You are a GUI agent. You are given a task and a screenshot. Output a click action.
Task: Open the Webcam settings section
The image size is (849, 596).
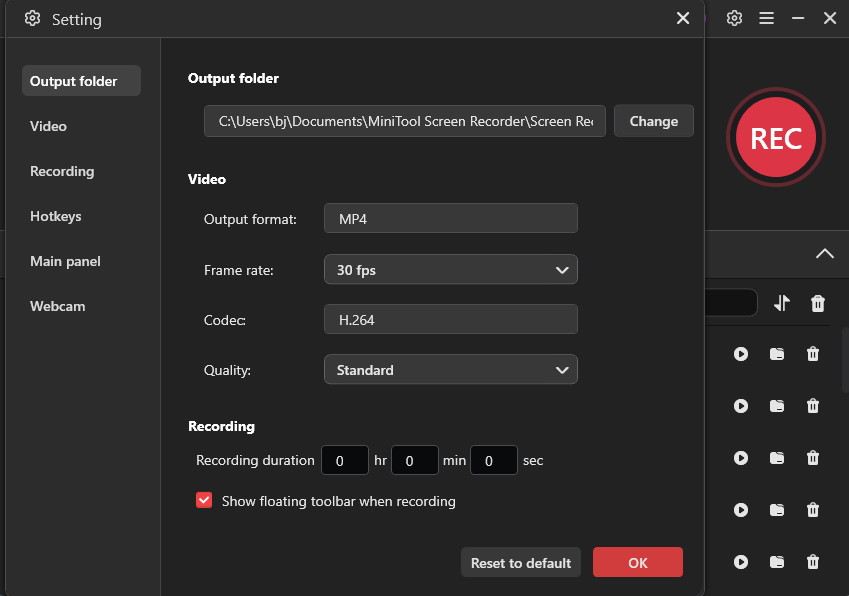click(x=57, y=306)
